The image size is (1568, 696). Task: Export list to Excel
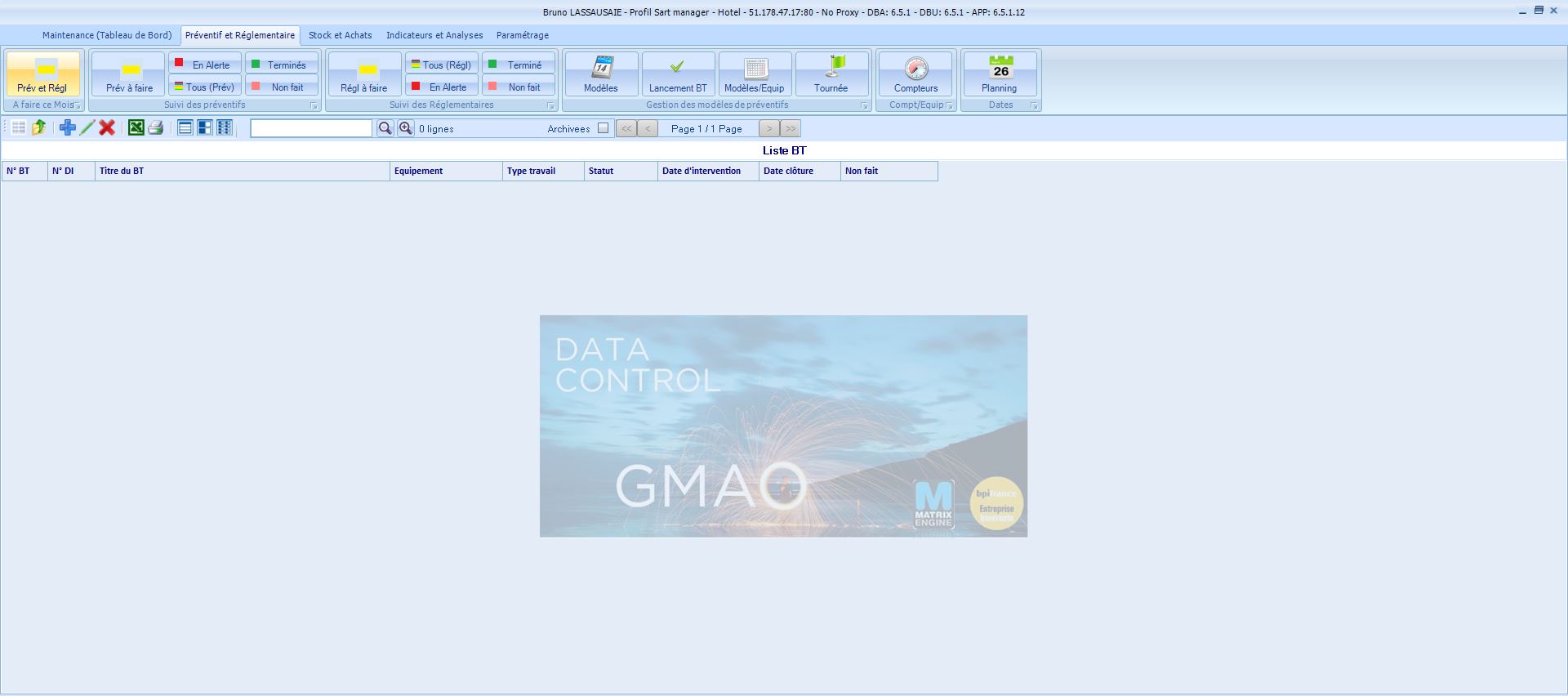(136, 127)
